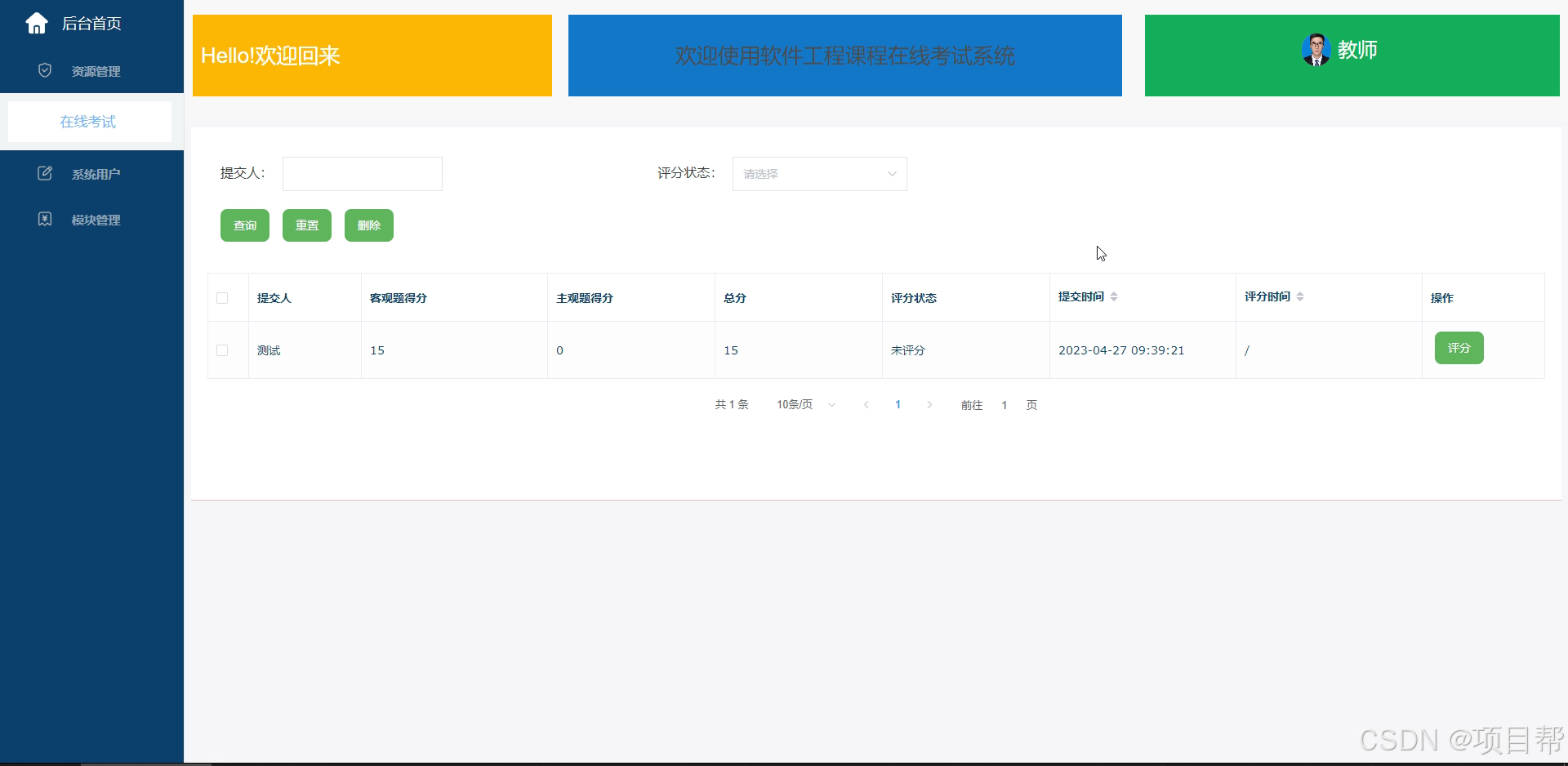1568x766 pixels.
Task: Select the 在线考试 menu item
Action: 90,122
